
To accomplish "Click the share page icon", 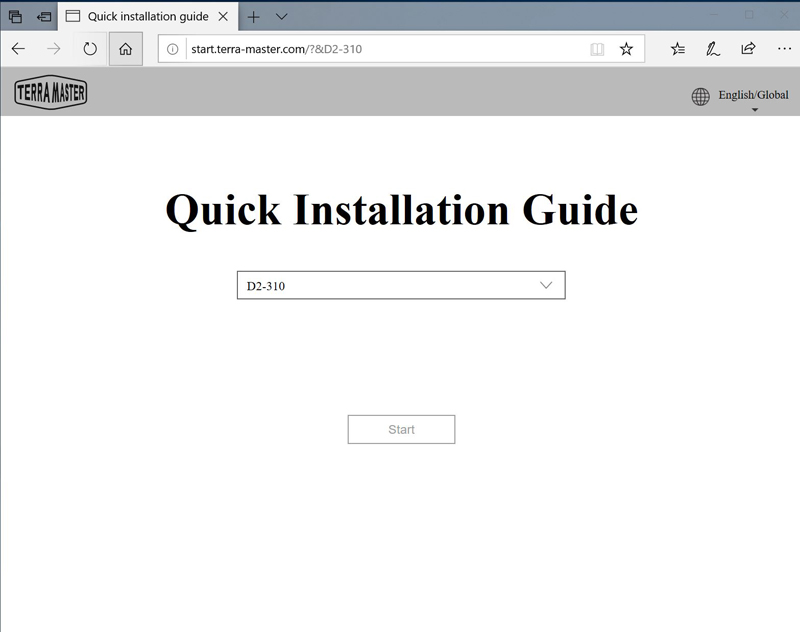I will point(748,49).
